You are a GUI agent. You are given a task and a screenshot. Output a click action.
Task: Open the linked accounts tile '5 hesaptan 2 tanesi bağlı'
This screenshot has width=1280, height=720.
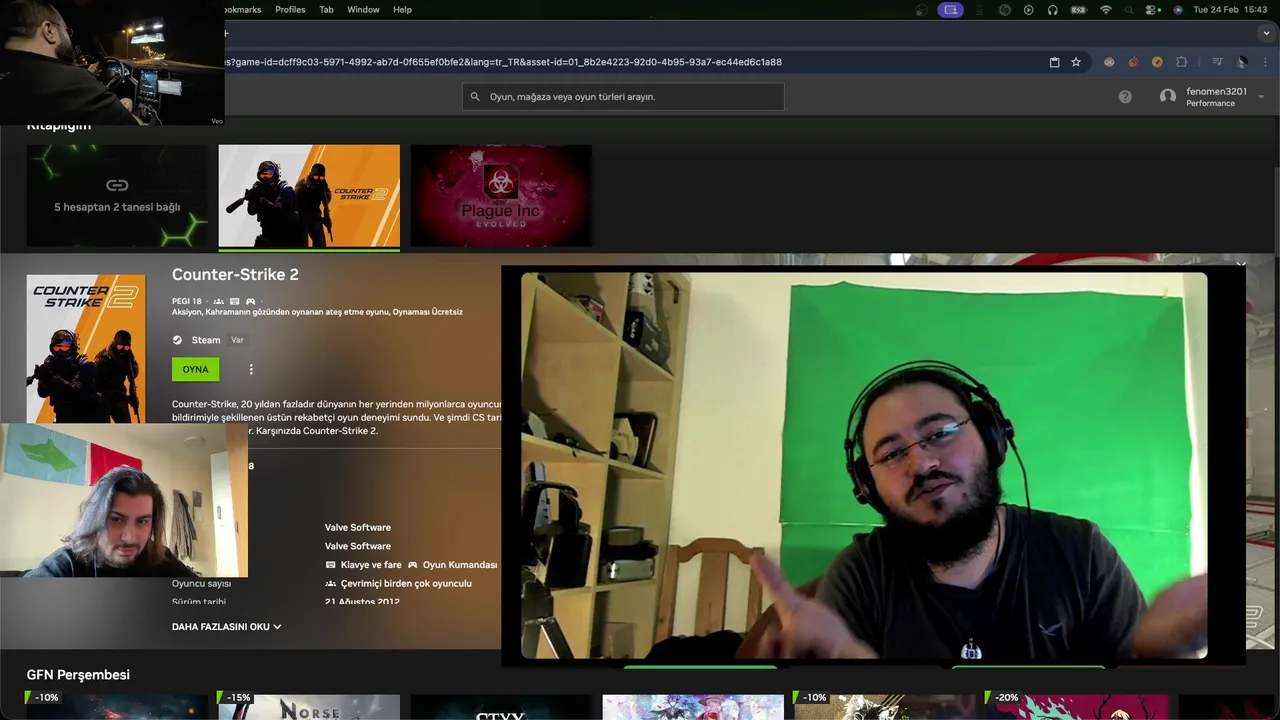(117, 196)
